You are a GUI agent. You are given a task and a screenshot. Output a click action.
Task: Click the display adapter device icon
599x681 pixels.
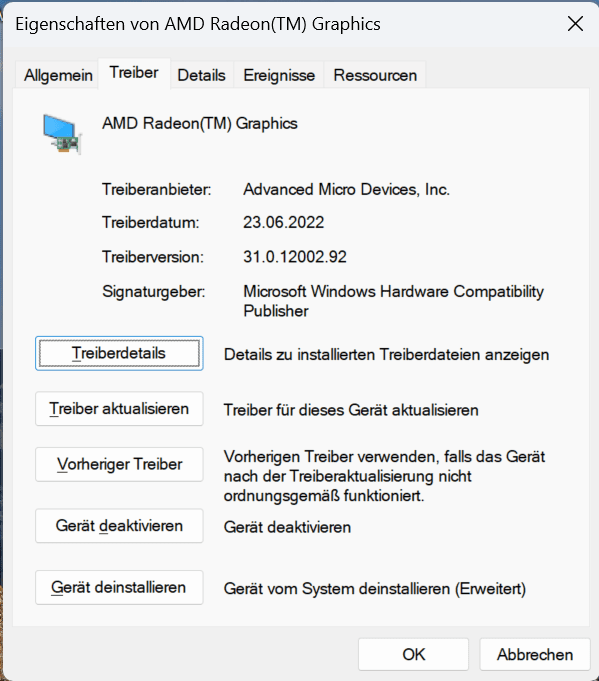63,134
